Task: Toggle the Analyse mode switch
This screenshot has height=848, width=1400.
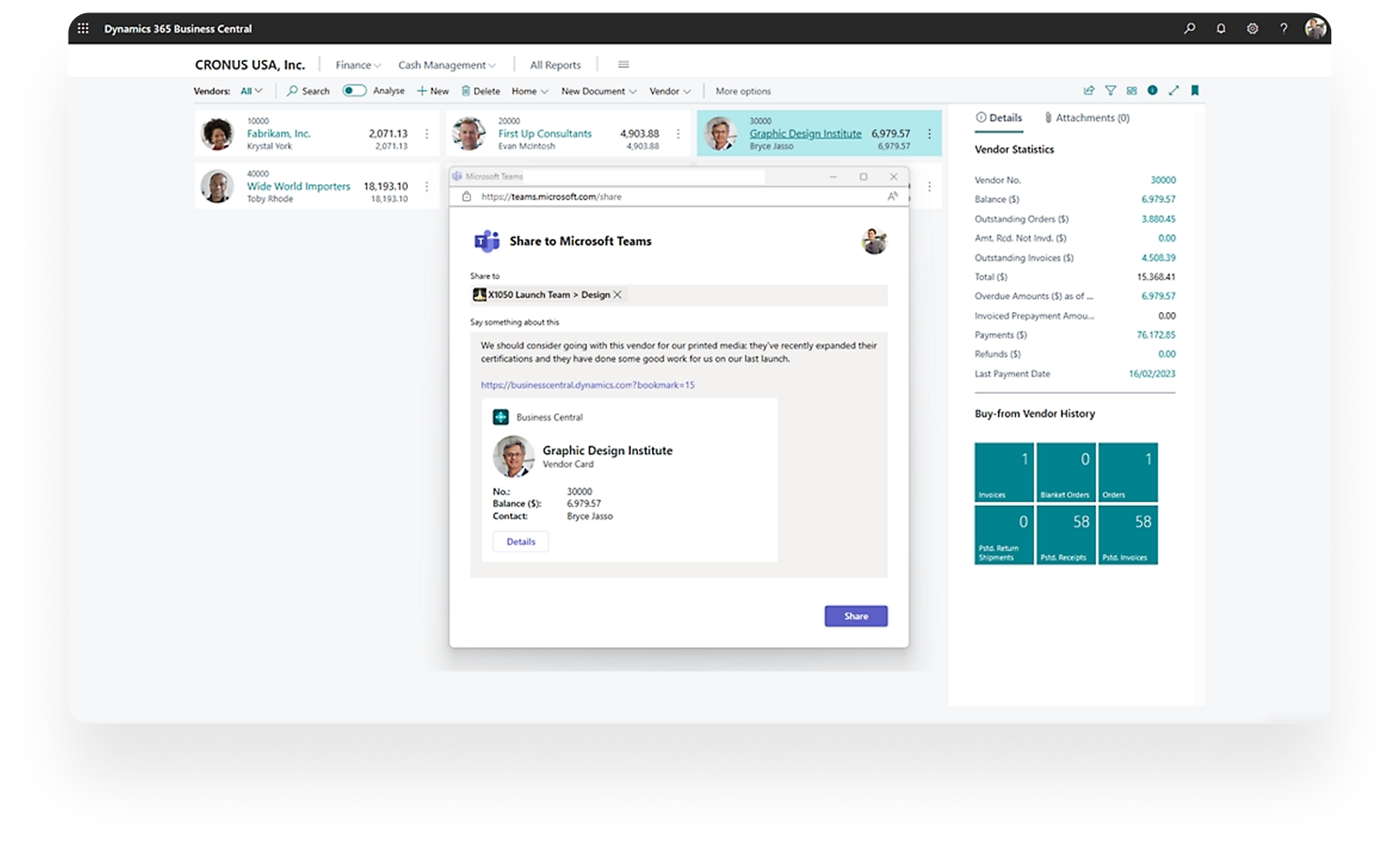Action: pyautogui.click(x=354, y=91)
